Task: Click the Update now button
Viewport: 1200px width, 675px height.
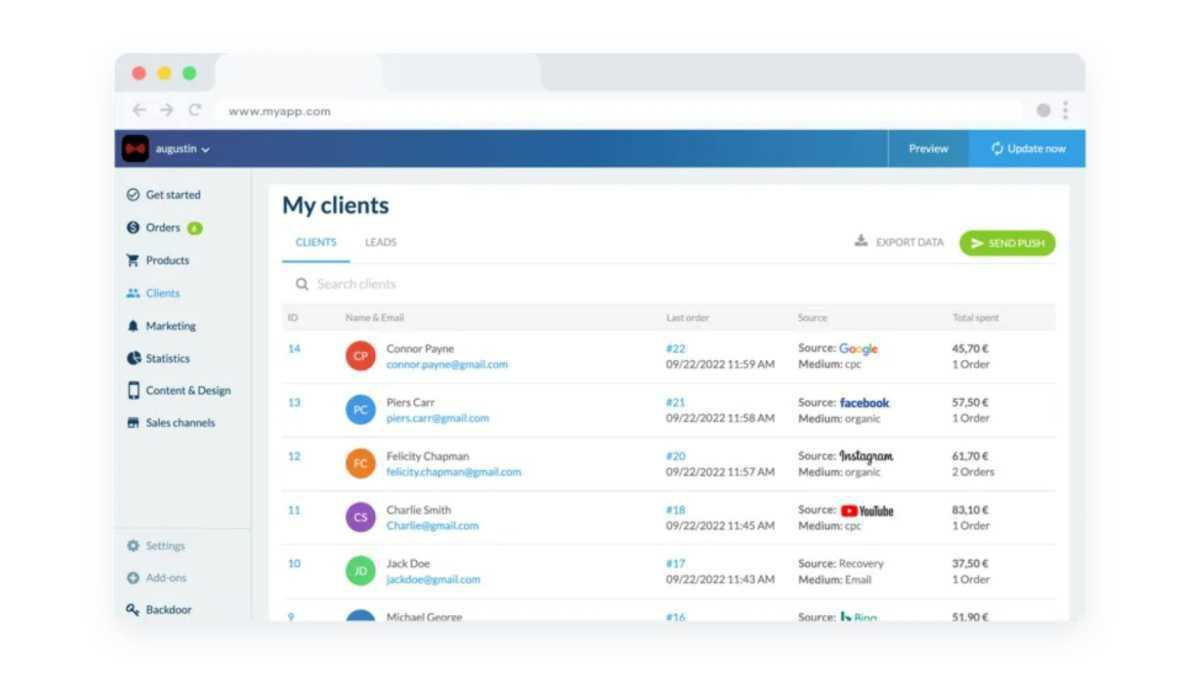Action: (x=1027, y=149)
